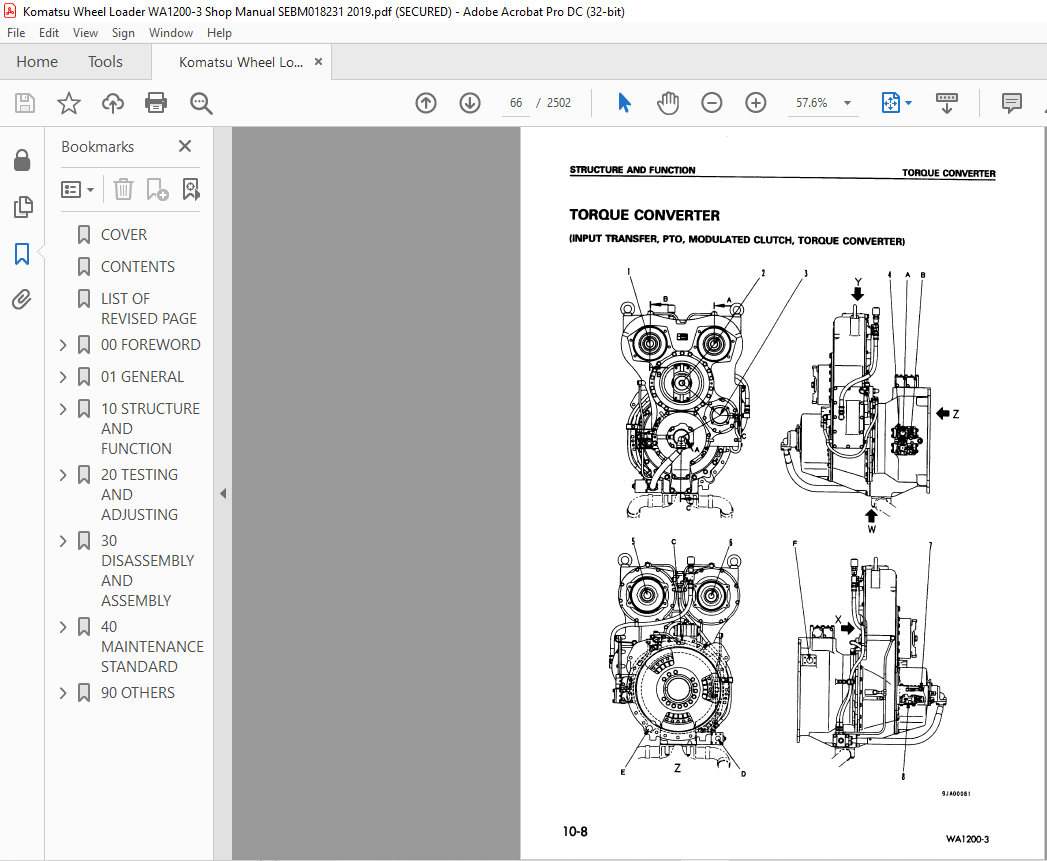Activate the selection arrow tool
1047x861 pixels.
[624, 103]
